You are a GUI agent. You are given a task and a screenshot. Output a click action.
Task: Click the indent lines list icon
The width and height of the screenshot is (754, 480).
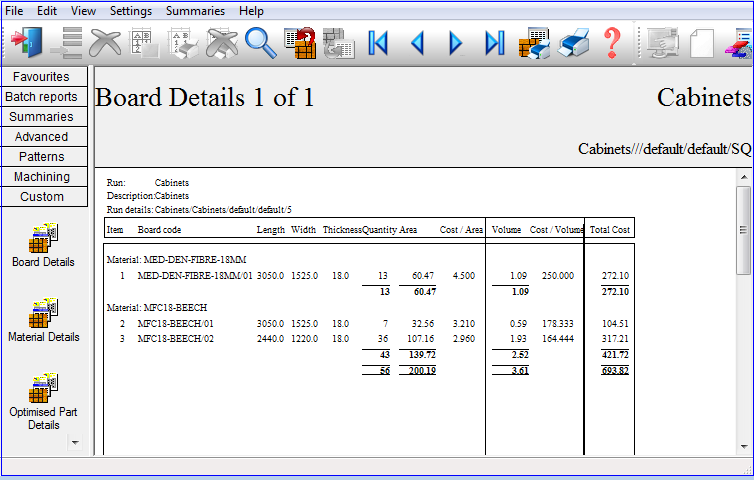tap(66, 43)
